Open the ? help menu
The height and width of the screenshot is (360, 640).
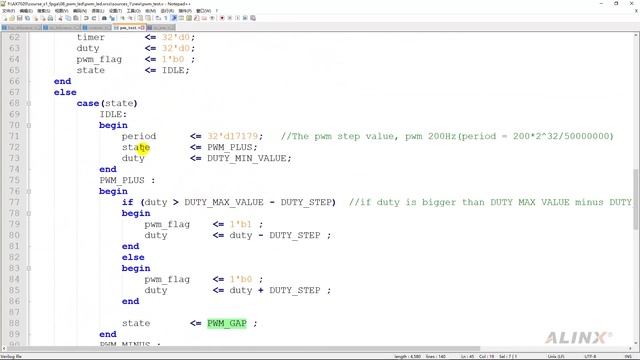click(217, 11)
